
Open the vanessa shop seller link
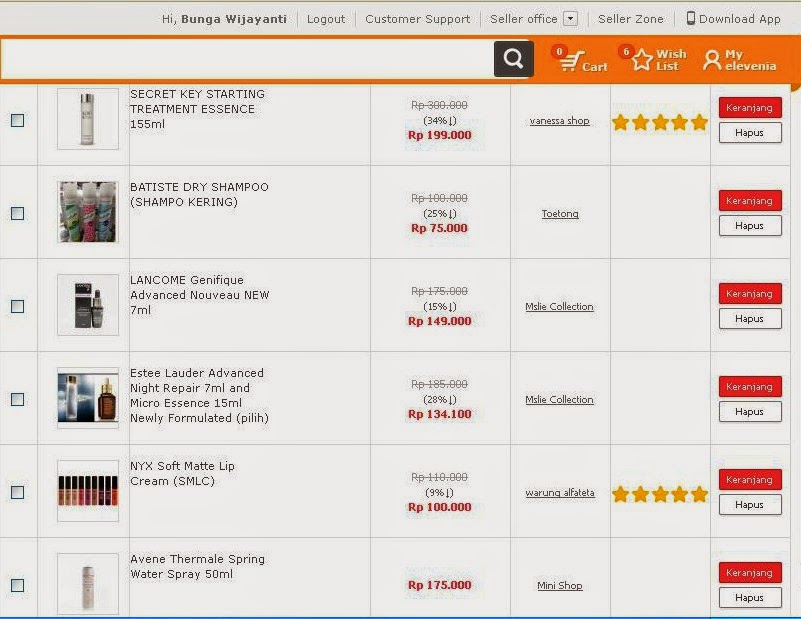click(x=559, y=121)
